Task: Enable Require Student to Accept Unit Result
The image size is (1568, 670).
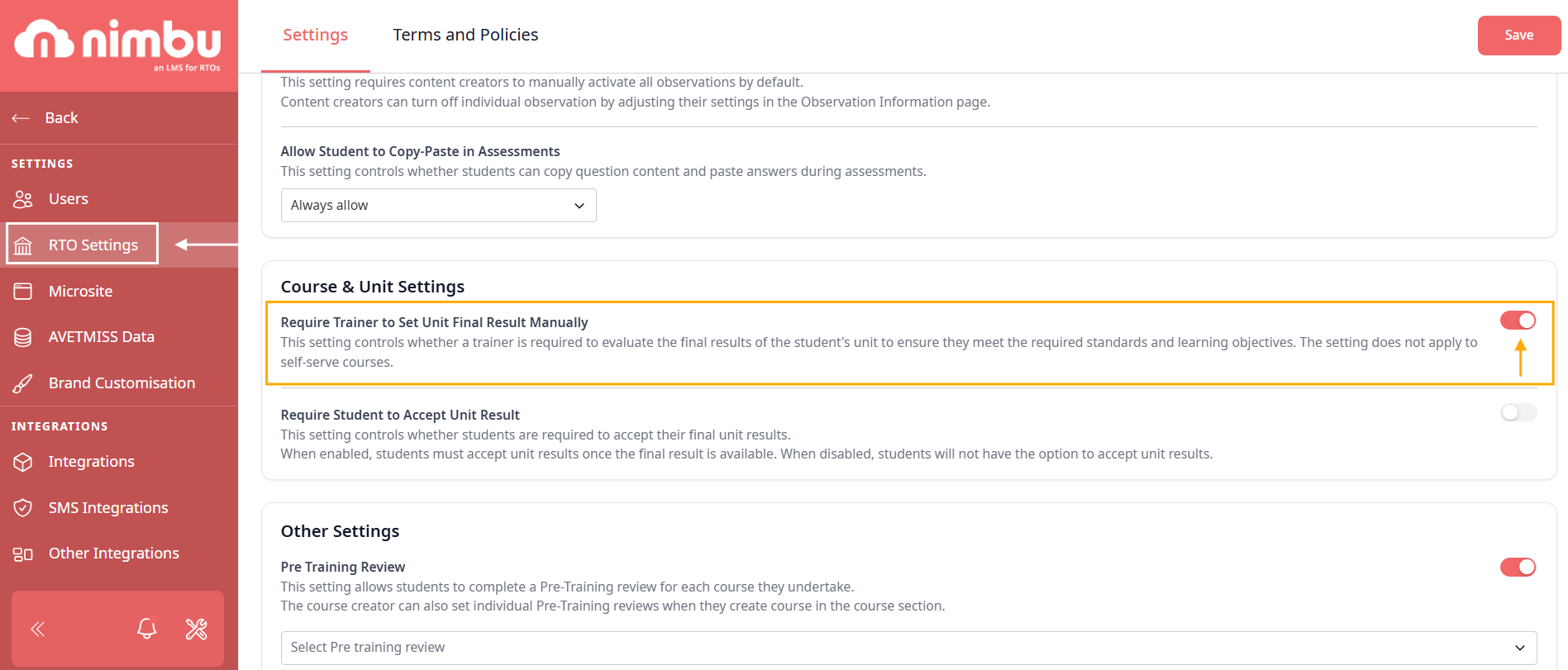Action: click(x=1518, y=412)
